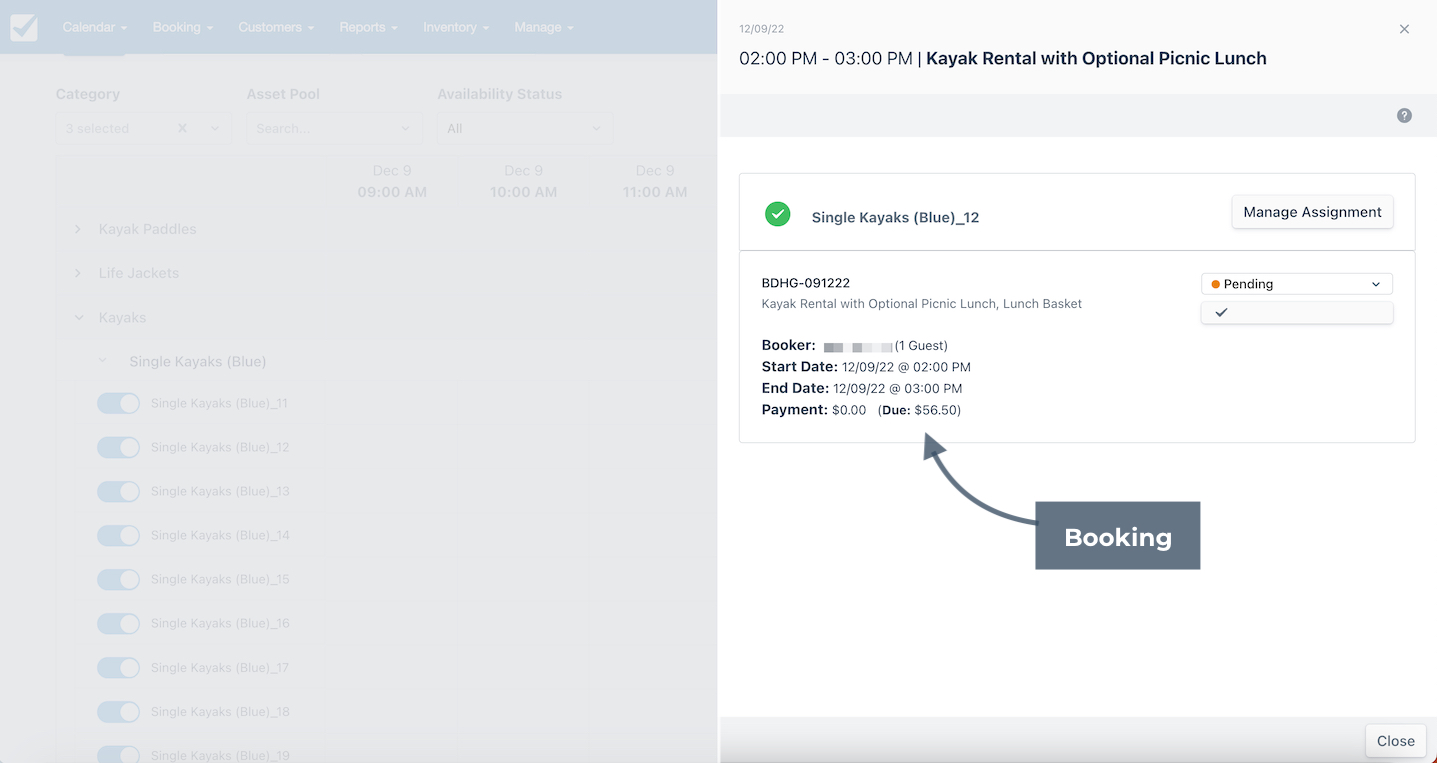Toggle Single Kayaks (Blue)_15 switch

(x=118, y=579)
